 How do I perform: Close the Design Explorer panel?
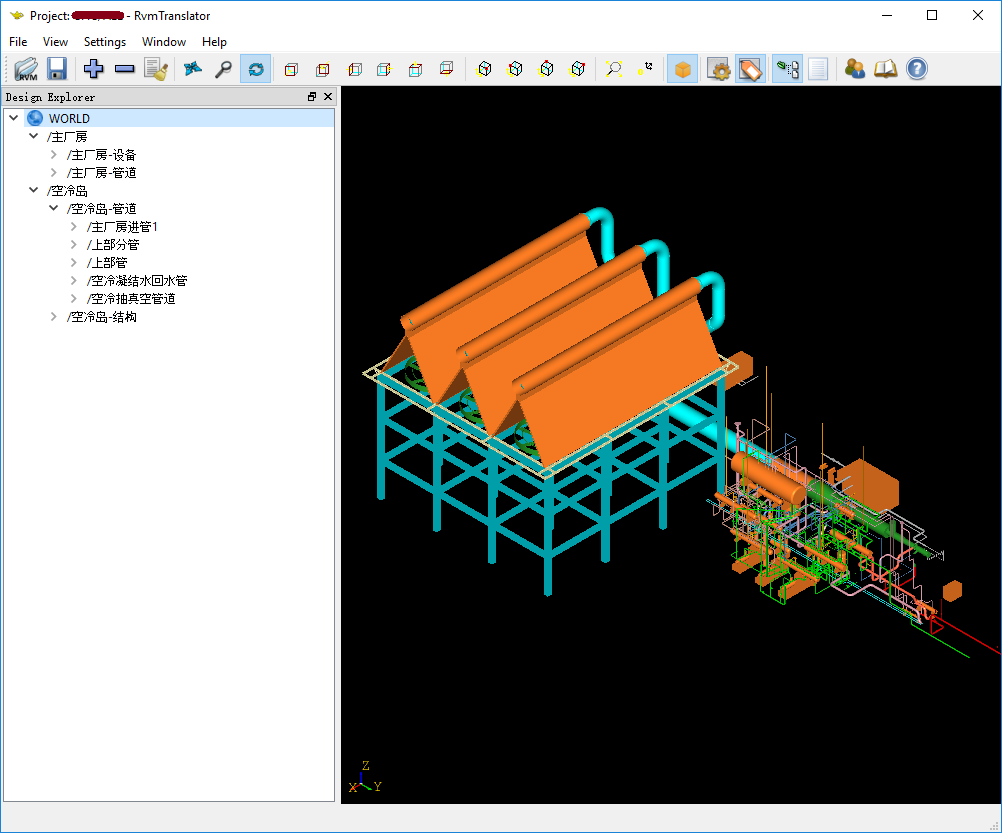pos(327,97)
